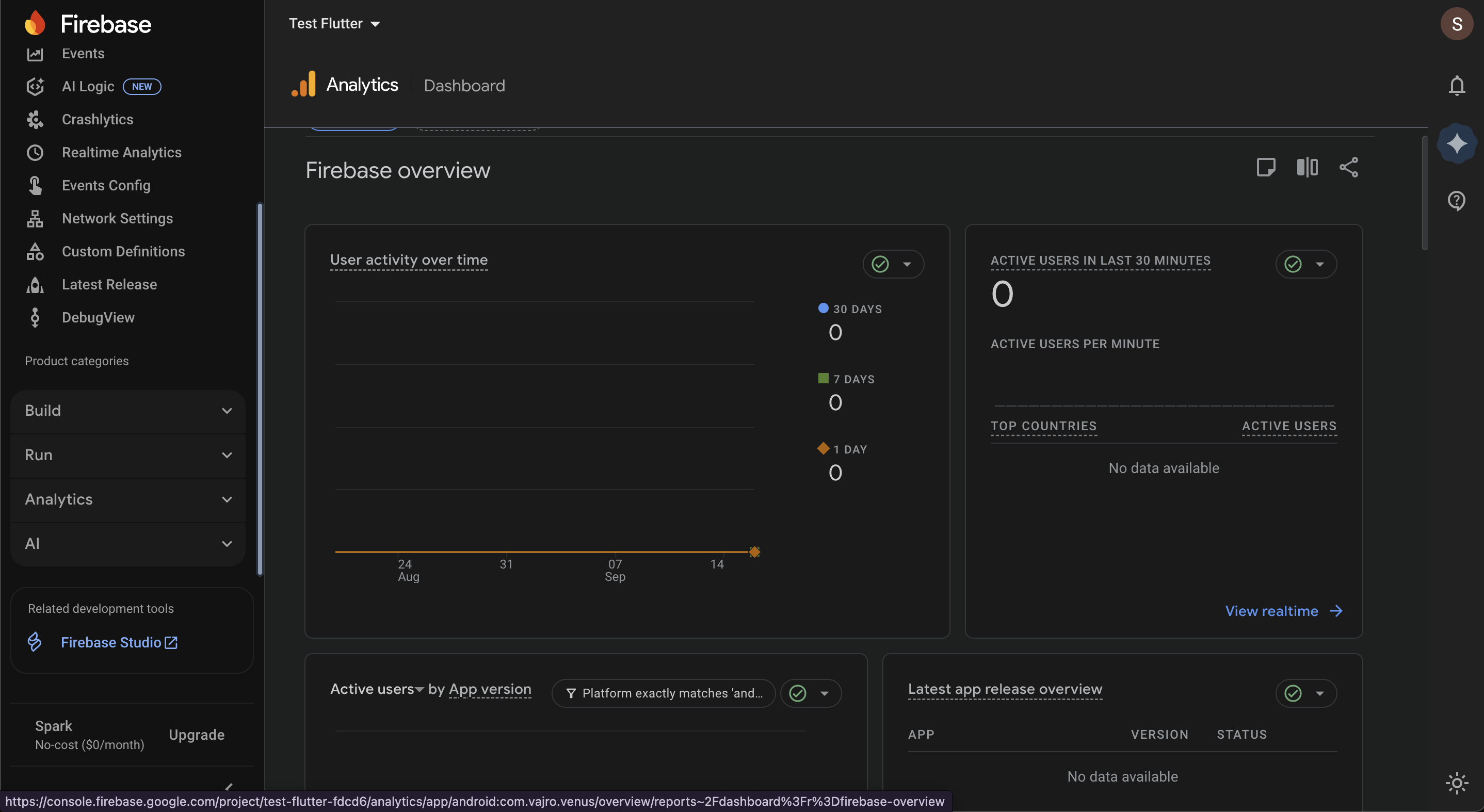Click the insights note icon
The width and height of the screenshot is (1484, 812).
[x=1266, y=168]
